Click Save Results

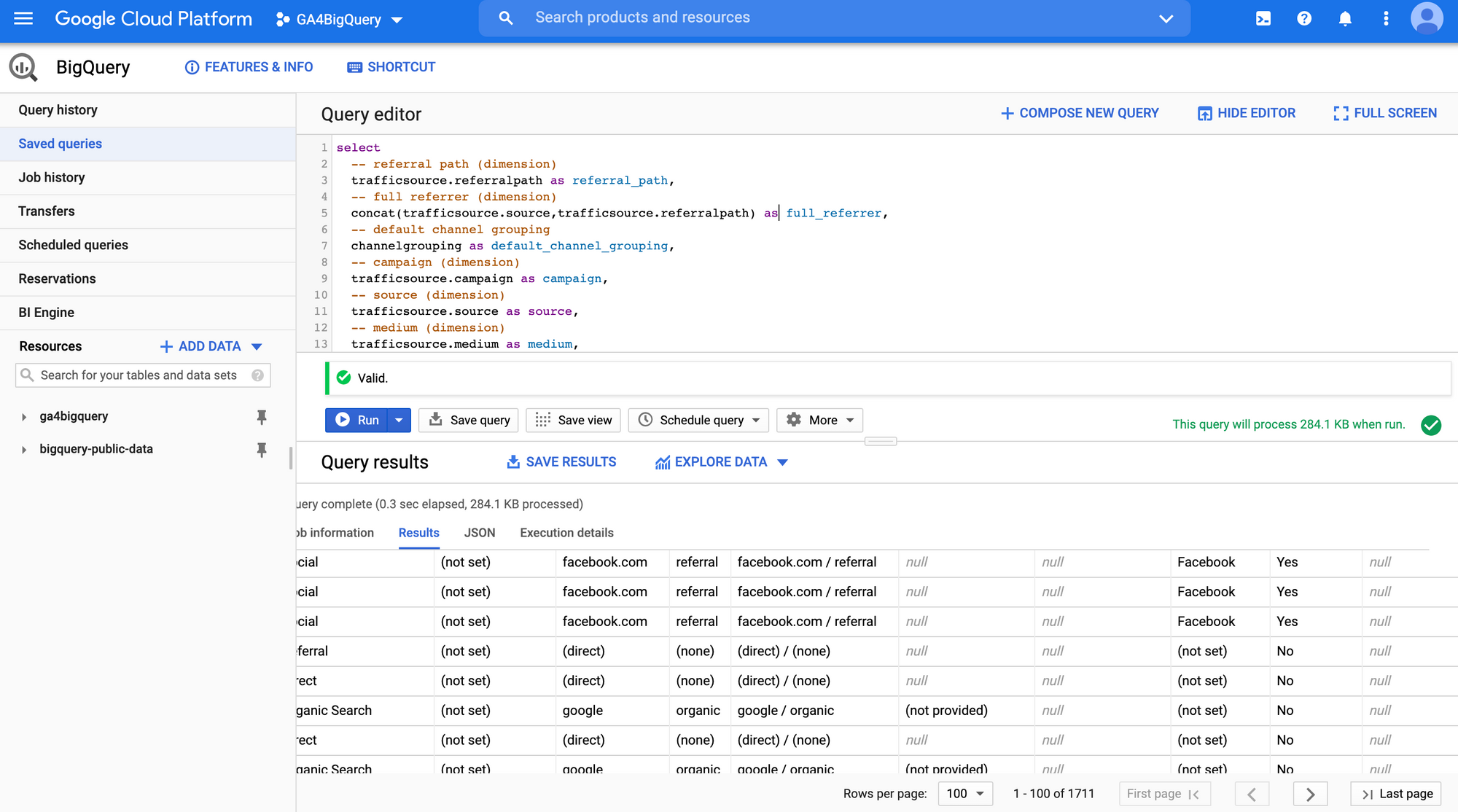point(561,462)
